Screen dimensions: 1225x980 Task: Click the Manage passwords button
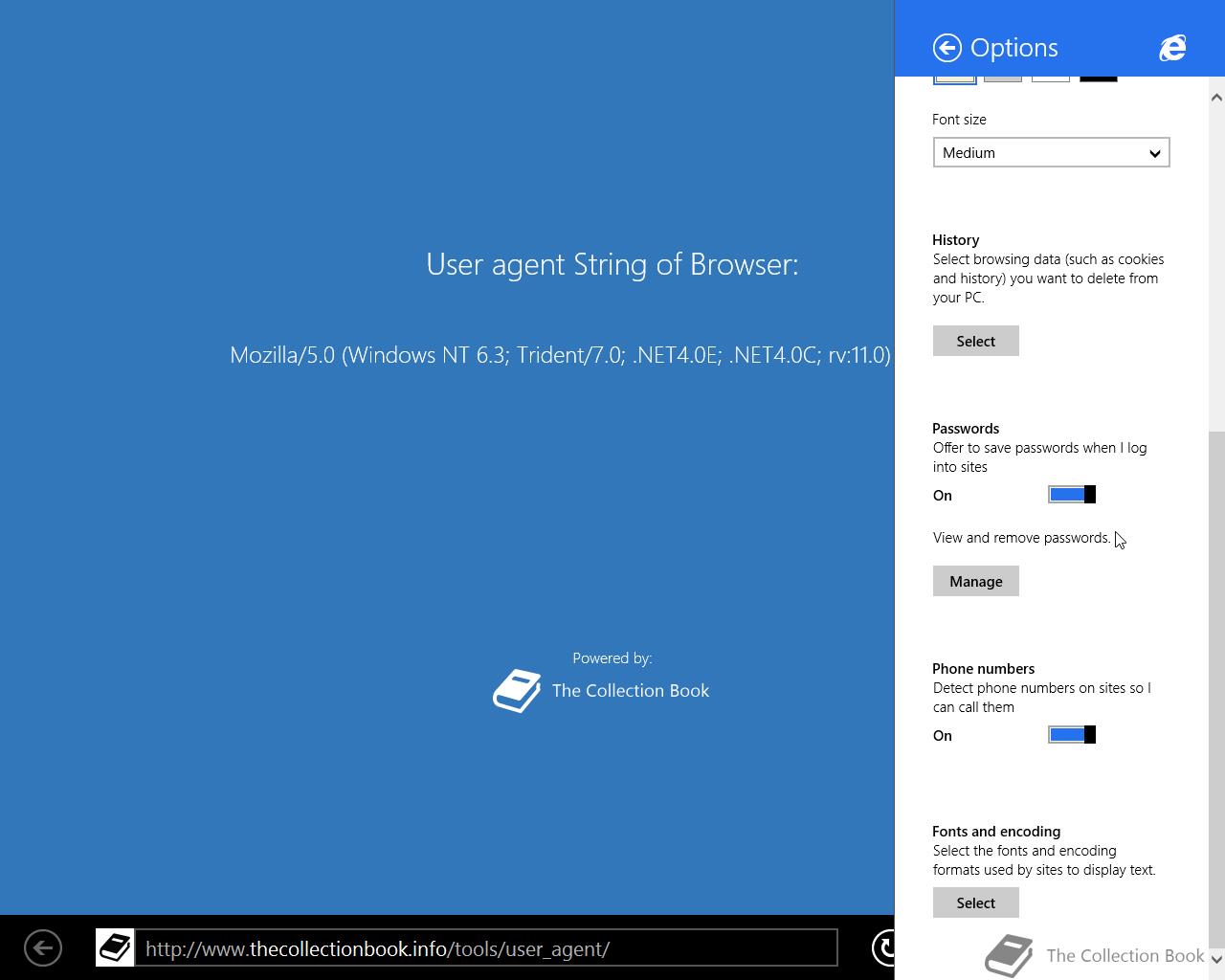pyautogui.click(x=975, y=582)
